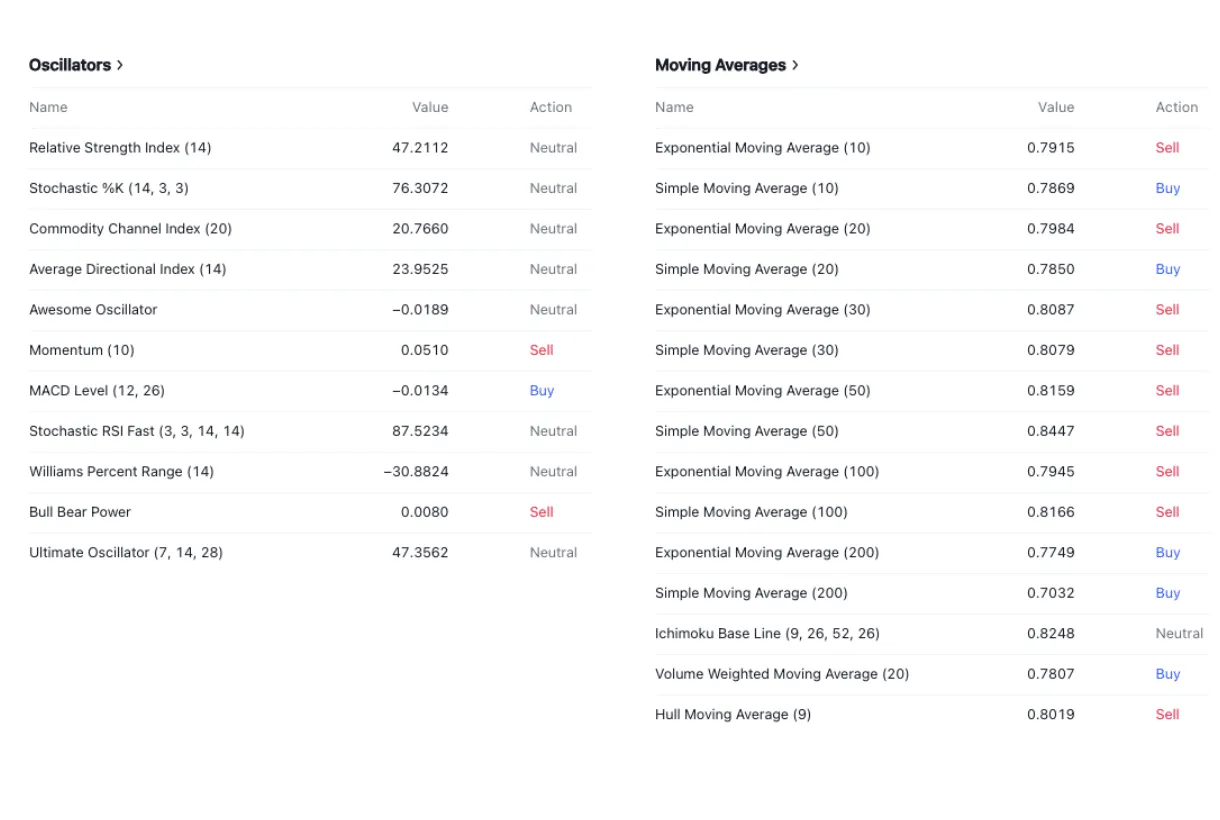Image resolution: width=1220 pixels, height=820 pixels.
Task: Click the chevron next to Moving Averages
Action: [795, 65]
